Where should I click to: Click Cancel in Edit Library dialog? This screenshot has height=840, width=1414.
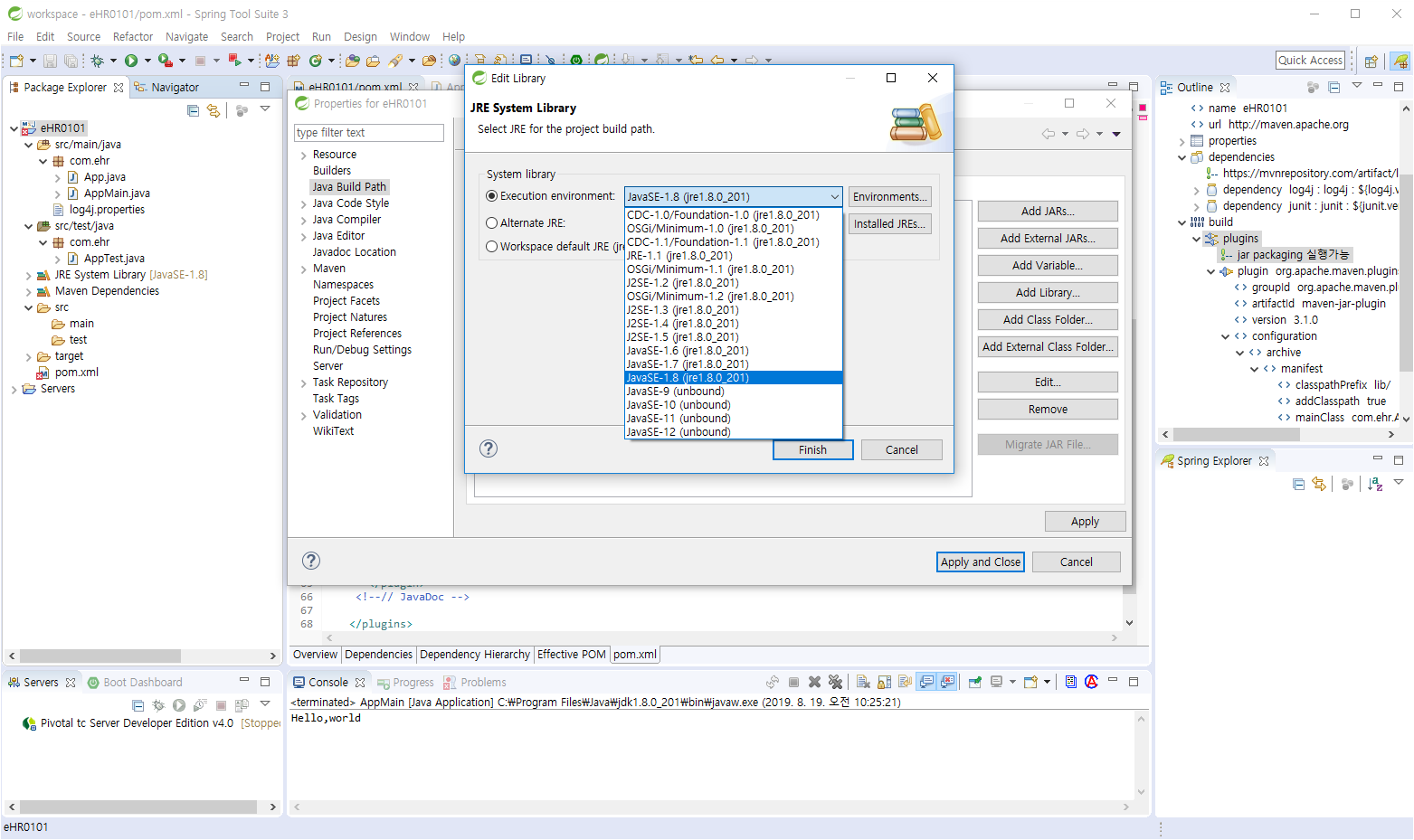[x=901, y=450]
